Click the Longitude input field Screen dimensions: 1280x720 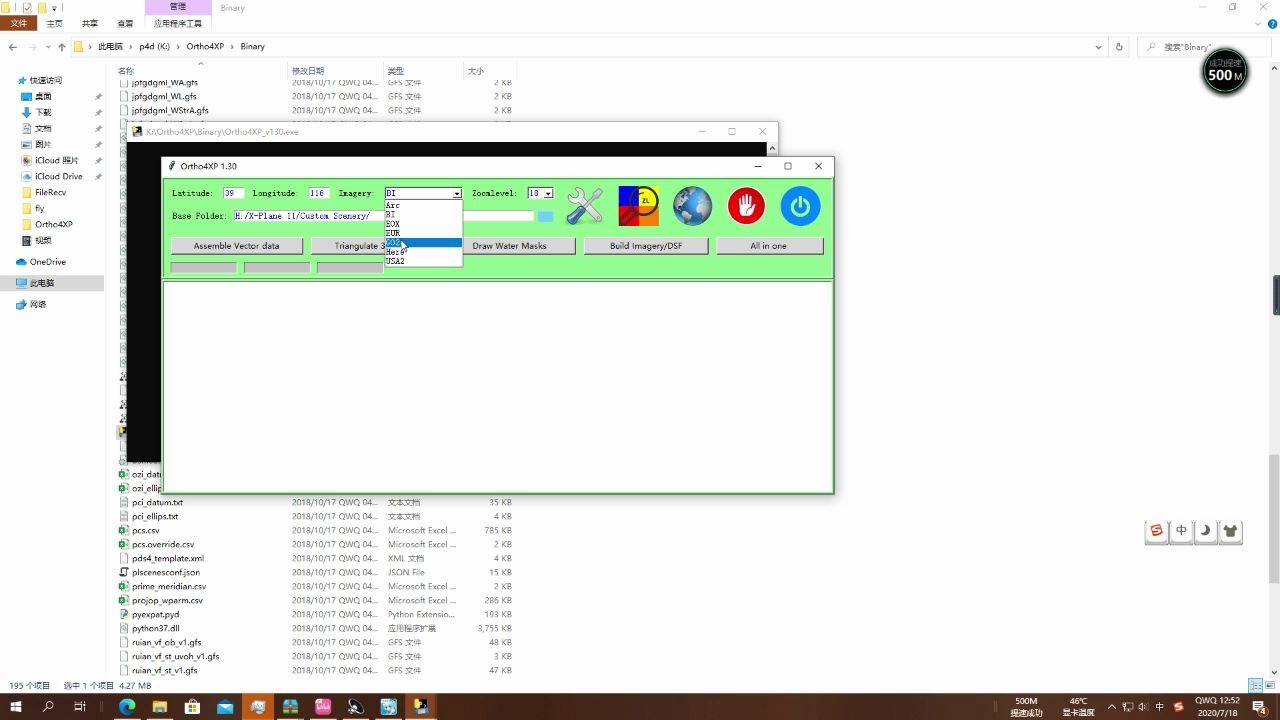click(319, 193)
